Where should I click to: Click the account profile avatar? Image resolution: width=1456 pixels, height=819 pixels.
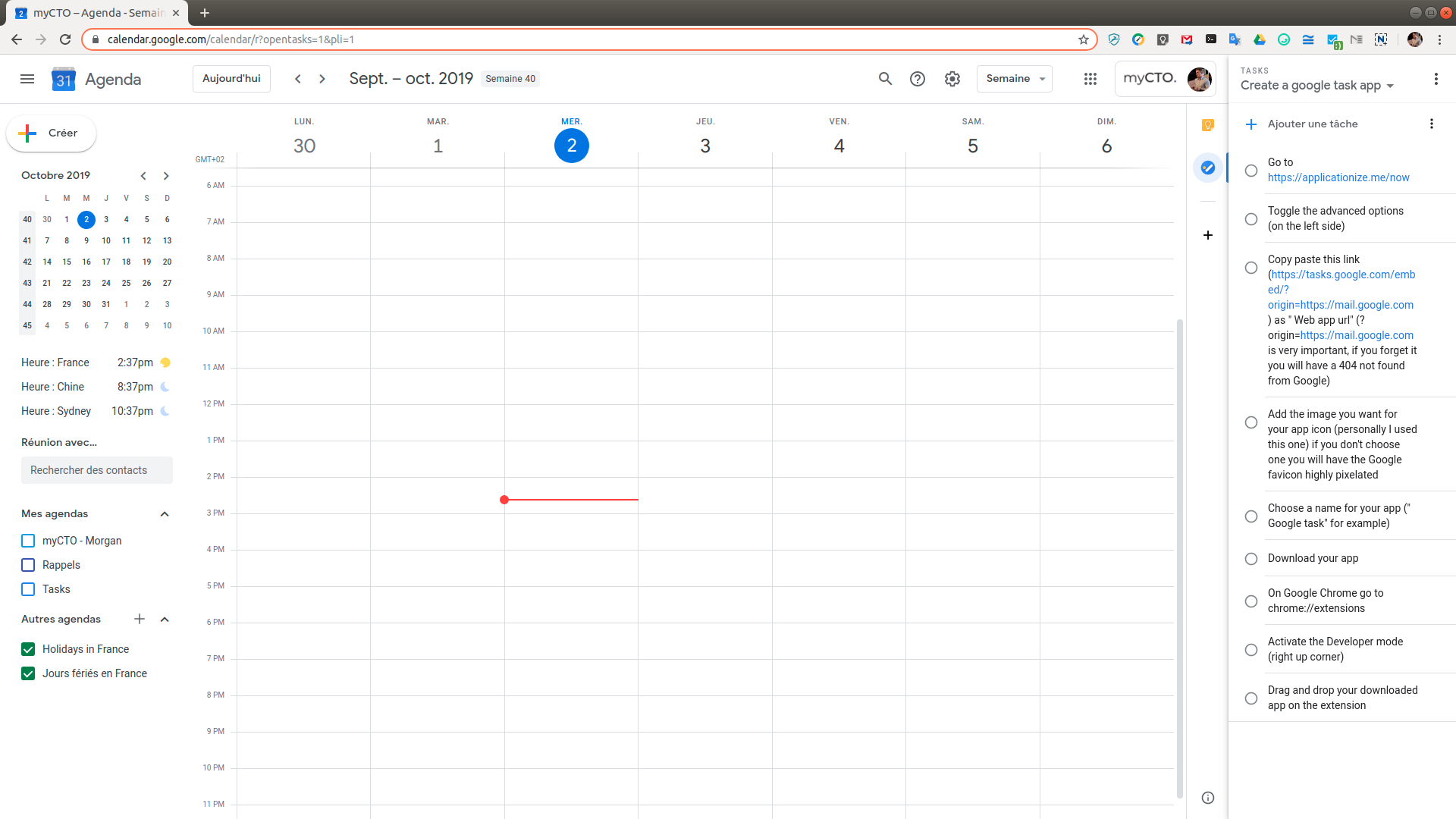click(1199, 79)
